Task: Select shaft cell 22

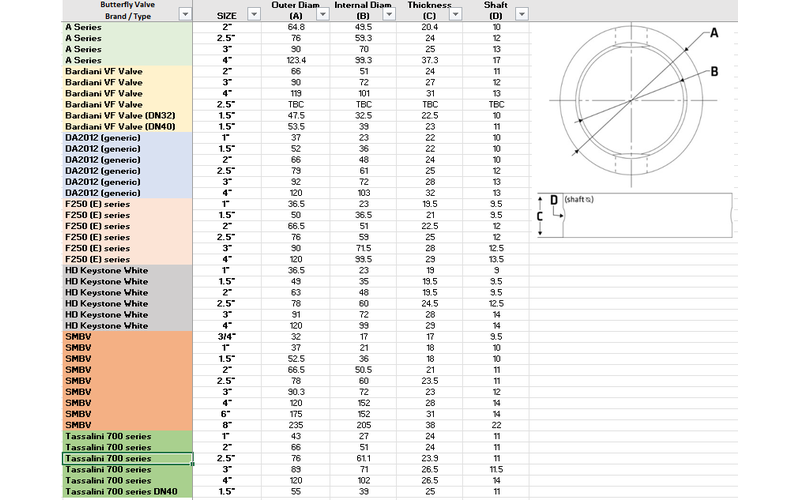Action: coord(496,425)
